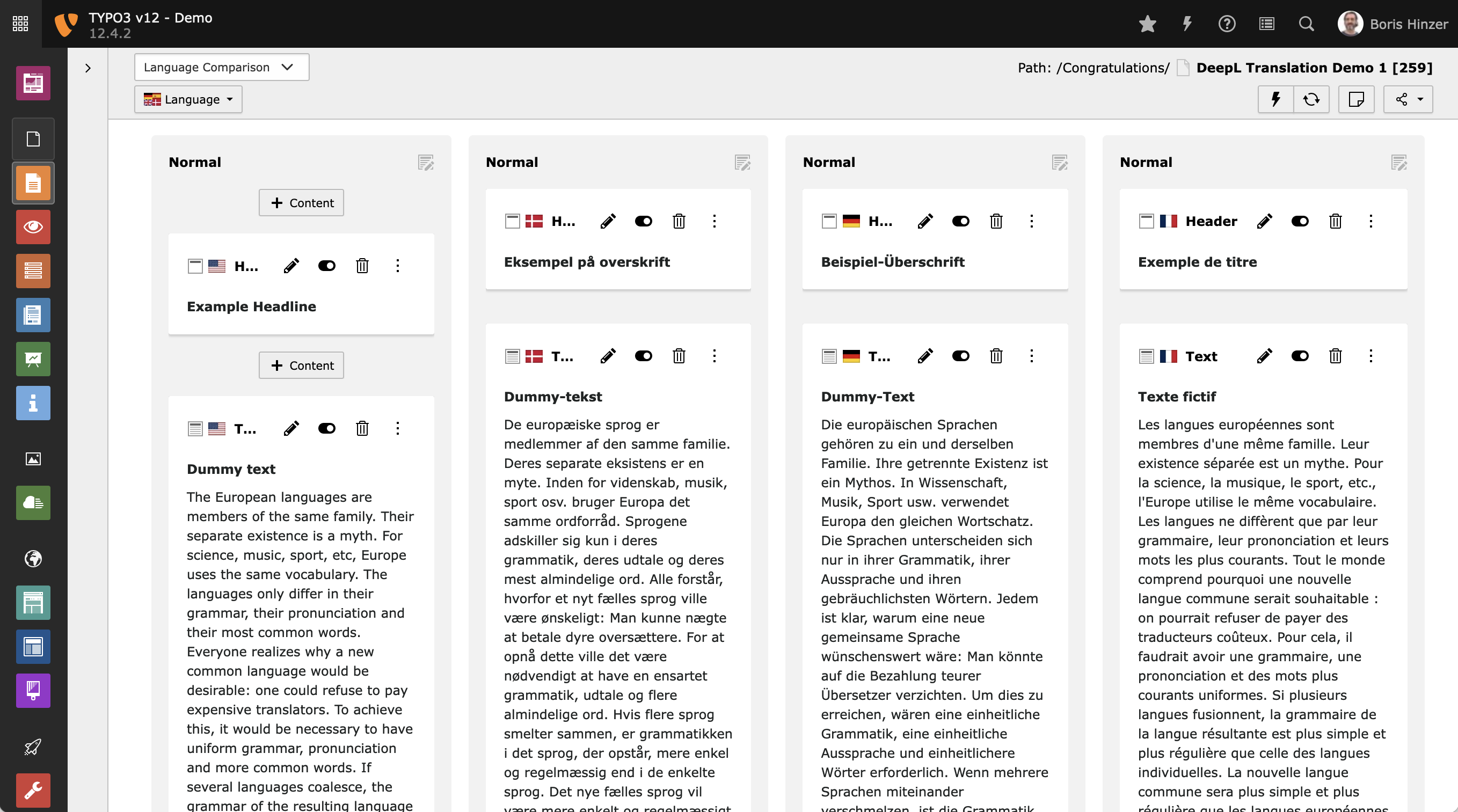Click the second Add Content button below headline
This screenshot has width=1458, height=812.
click(301, 365)
